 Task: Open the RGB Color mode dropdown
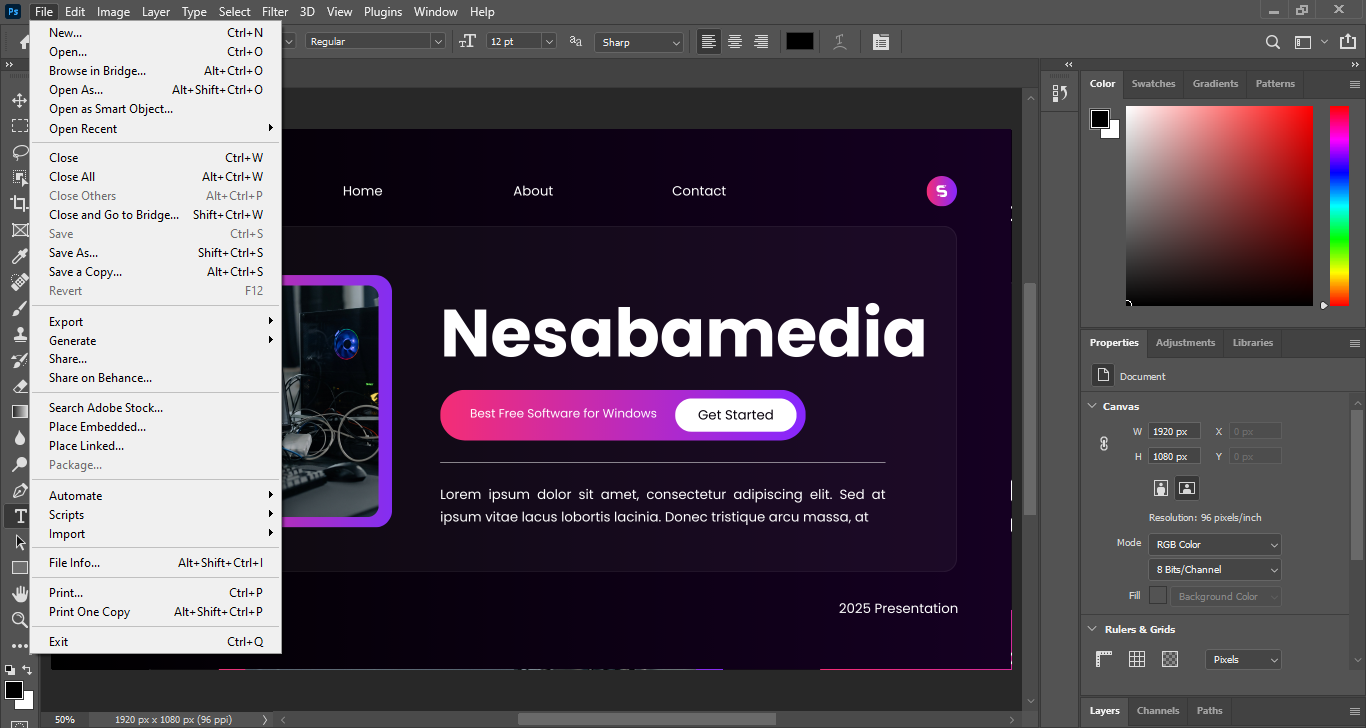tap(1214, 545)
